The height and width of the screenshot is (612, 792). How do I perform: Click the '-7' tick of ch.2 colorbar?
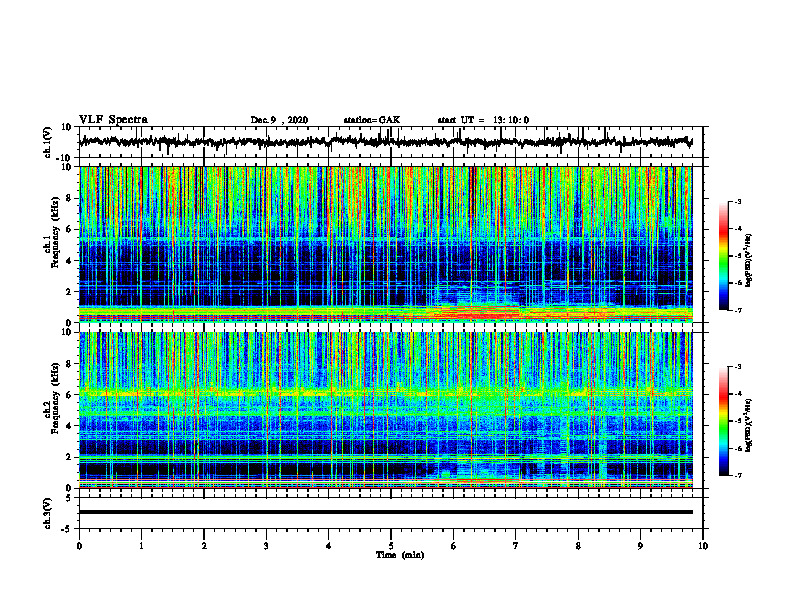pyautogui.click(x=737, y=475)
